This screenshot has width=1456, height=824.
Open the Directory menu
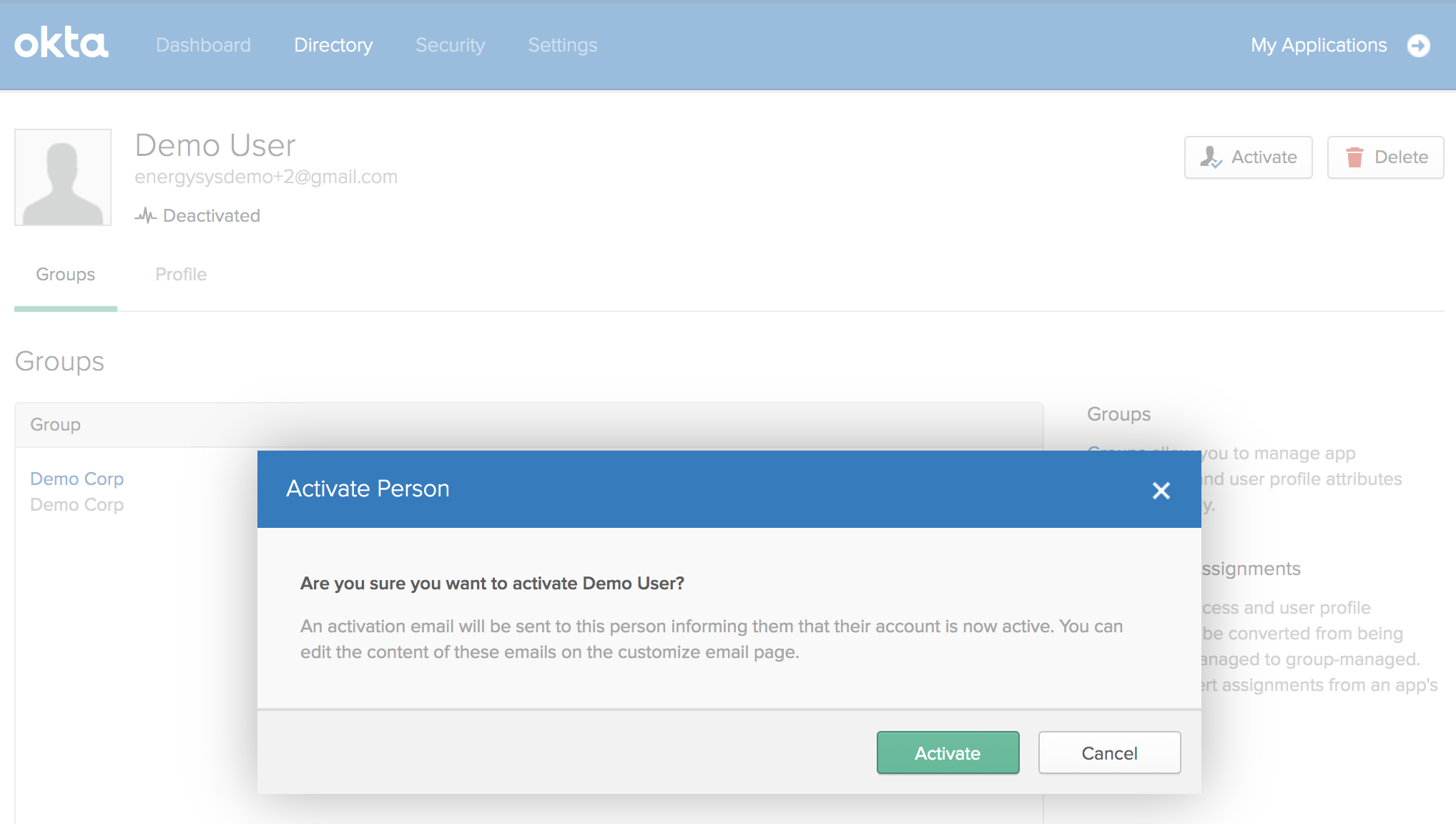[x=333, y=45]
